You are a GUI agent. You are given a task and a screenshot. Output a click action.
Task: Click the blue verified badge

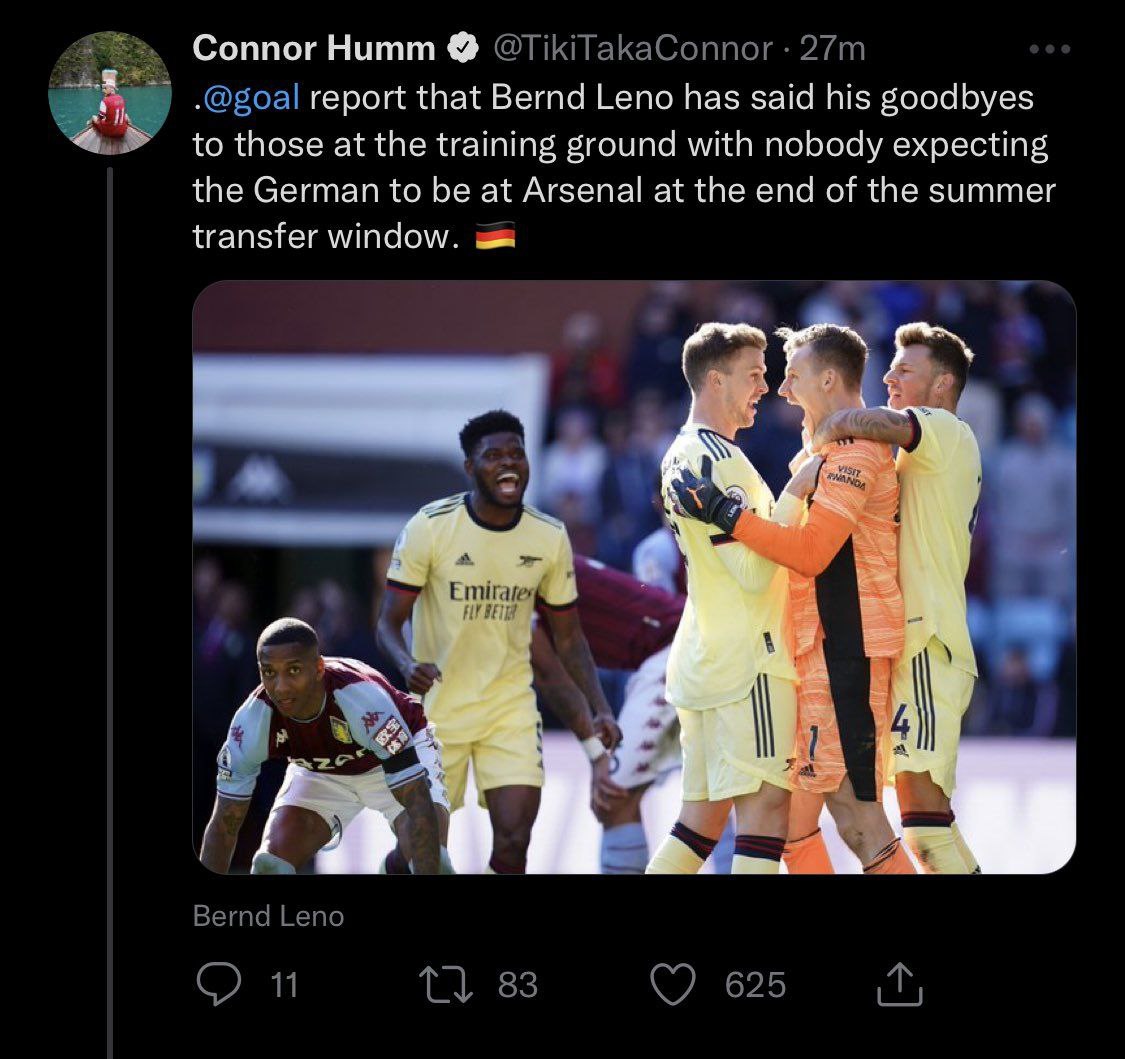(x=461, y=48)
